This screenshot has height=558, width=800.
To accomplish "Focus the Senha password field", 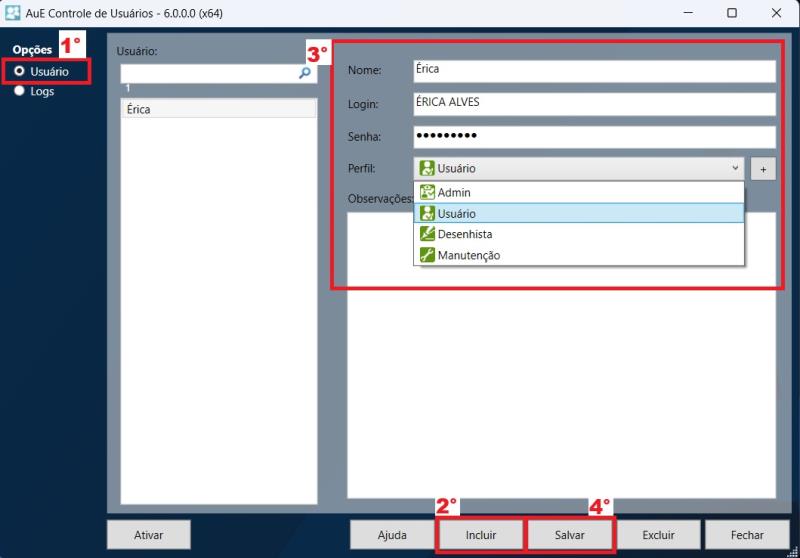I will [594, 136].
